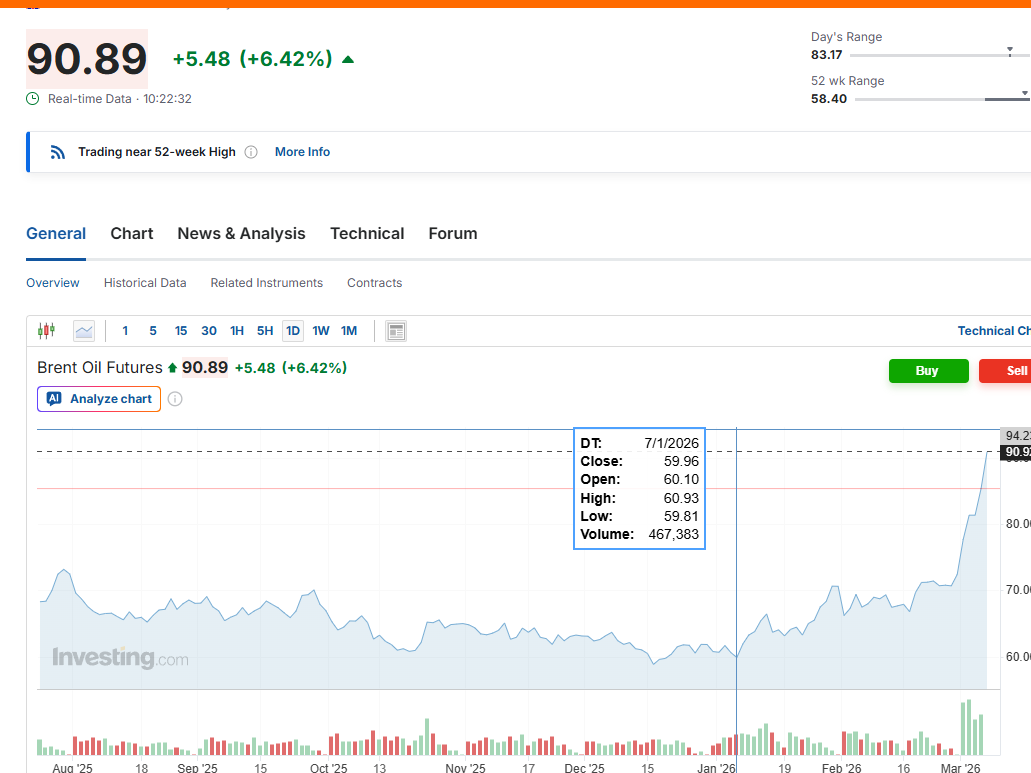Viewport: 1031px width, 773px height.
Task: Click the Mar '26 date axis label
Action: coord(960,768)
